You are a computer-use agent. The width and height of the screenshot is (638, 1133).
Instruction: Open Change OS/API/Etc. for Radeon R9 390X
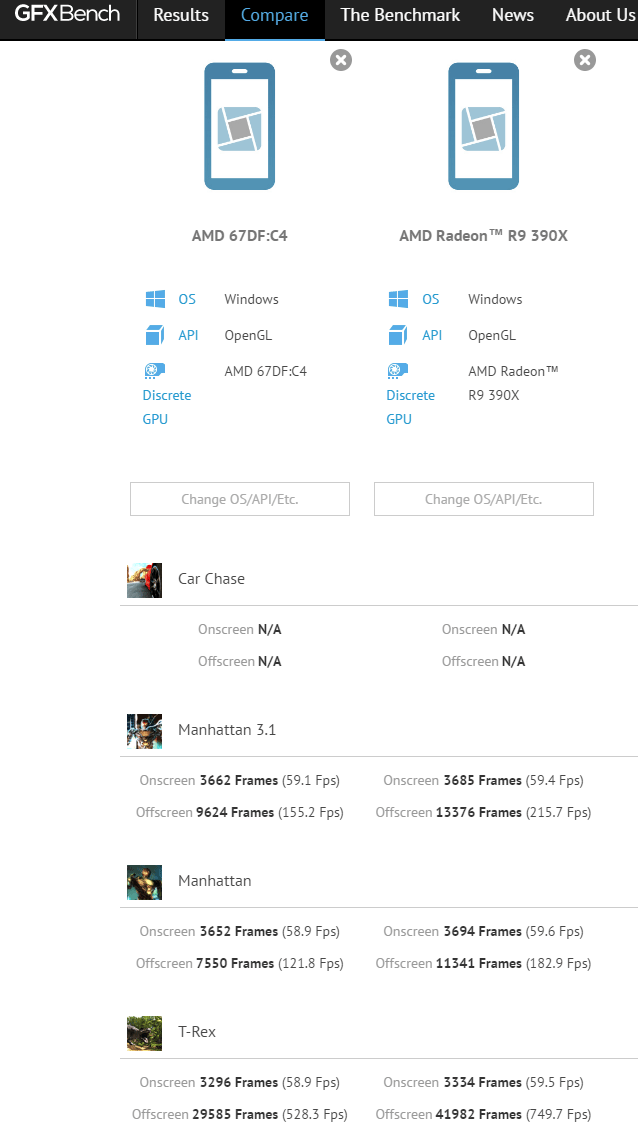coord(484,499)
